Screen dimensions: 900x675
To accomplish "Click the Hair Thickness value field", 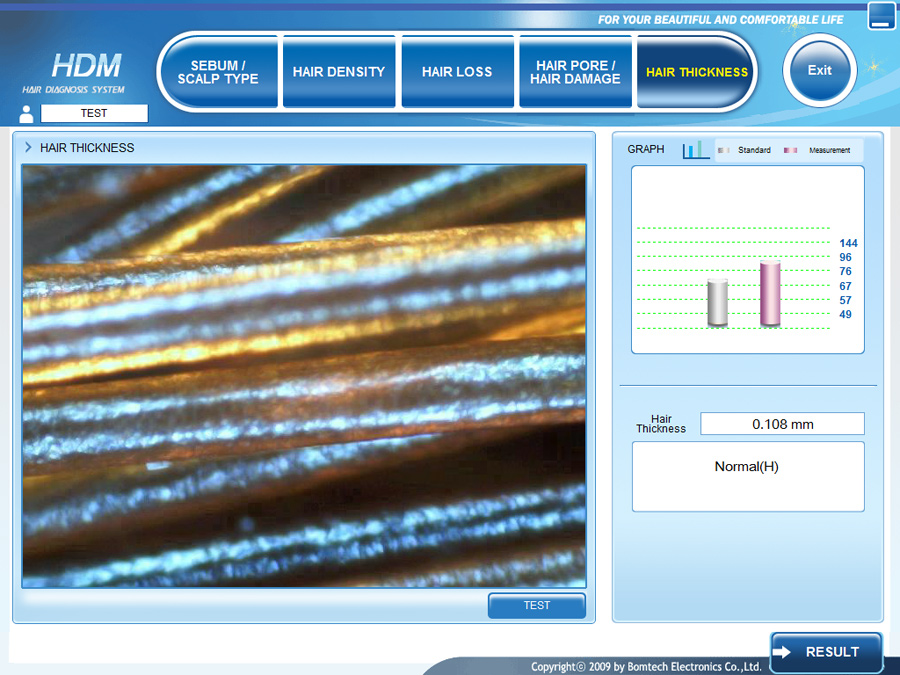I will (782, 424).
